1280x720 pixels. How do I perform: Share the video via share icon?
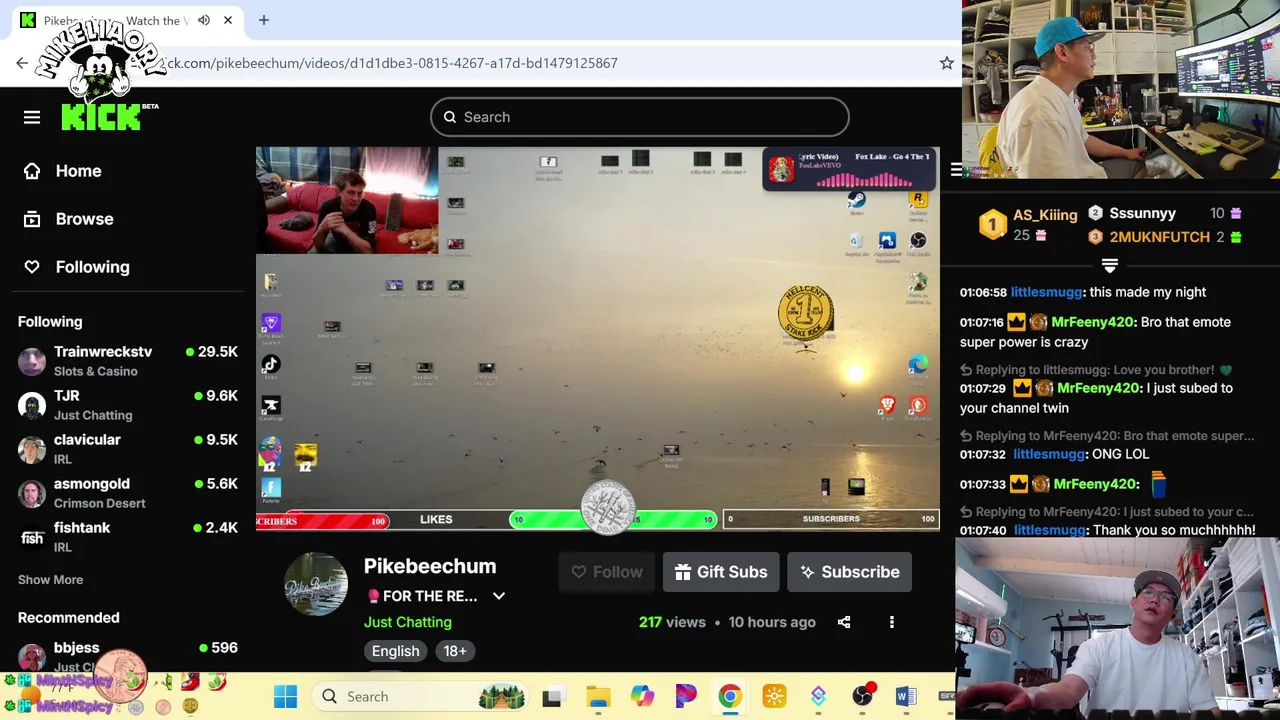pos(844,622)
